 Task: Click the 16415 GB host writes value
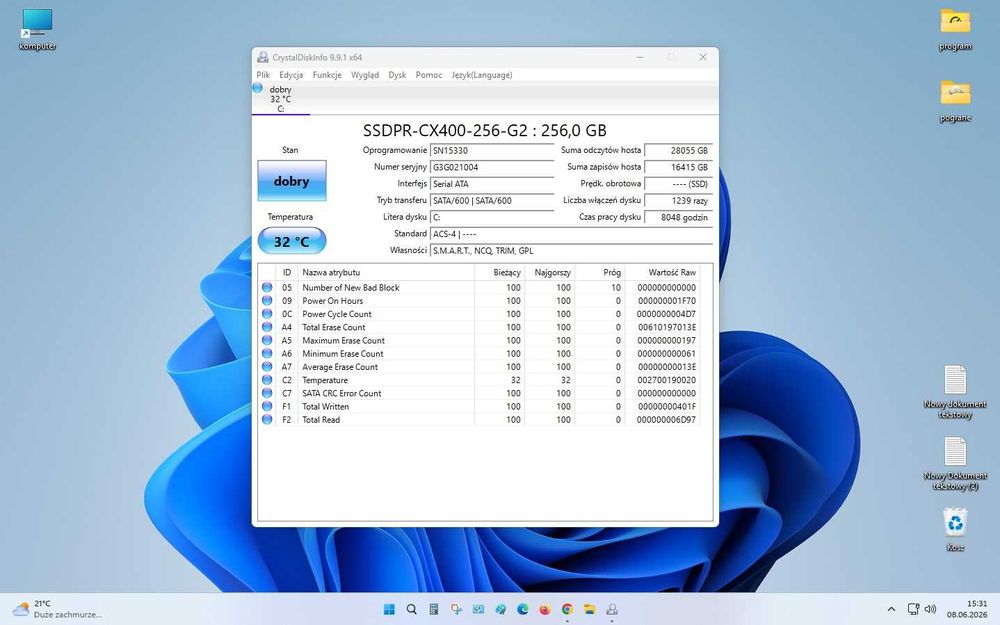tap(678, 167)
